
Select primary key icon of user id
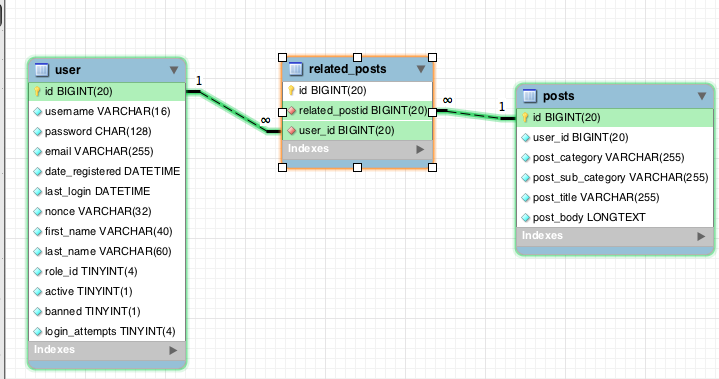pos(38,92)
